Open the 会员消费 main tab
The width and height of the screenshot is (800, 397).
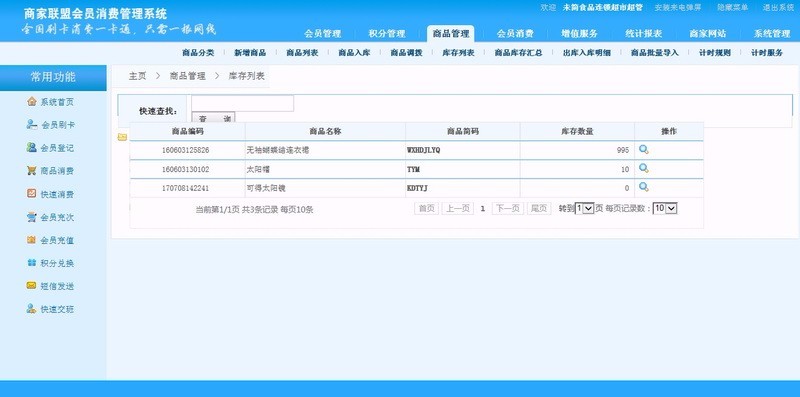coord(515,34)
